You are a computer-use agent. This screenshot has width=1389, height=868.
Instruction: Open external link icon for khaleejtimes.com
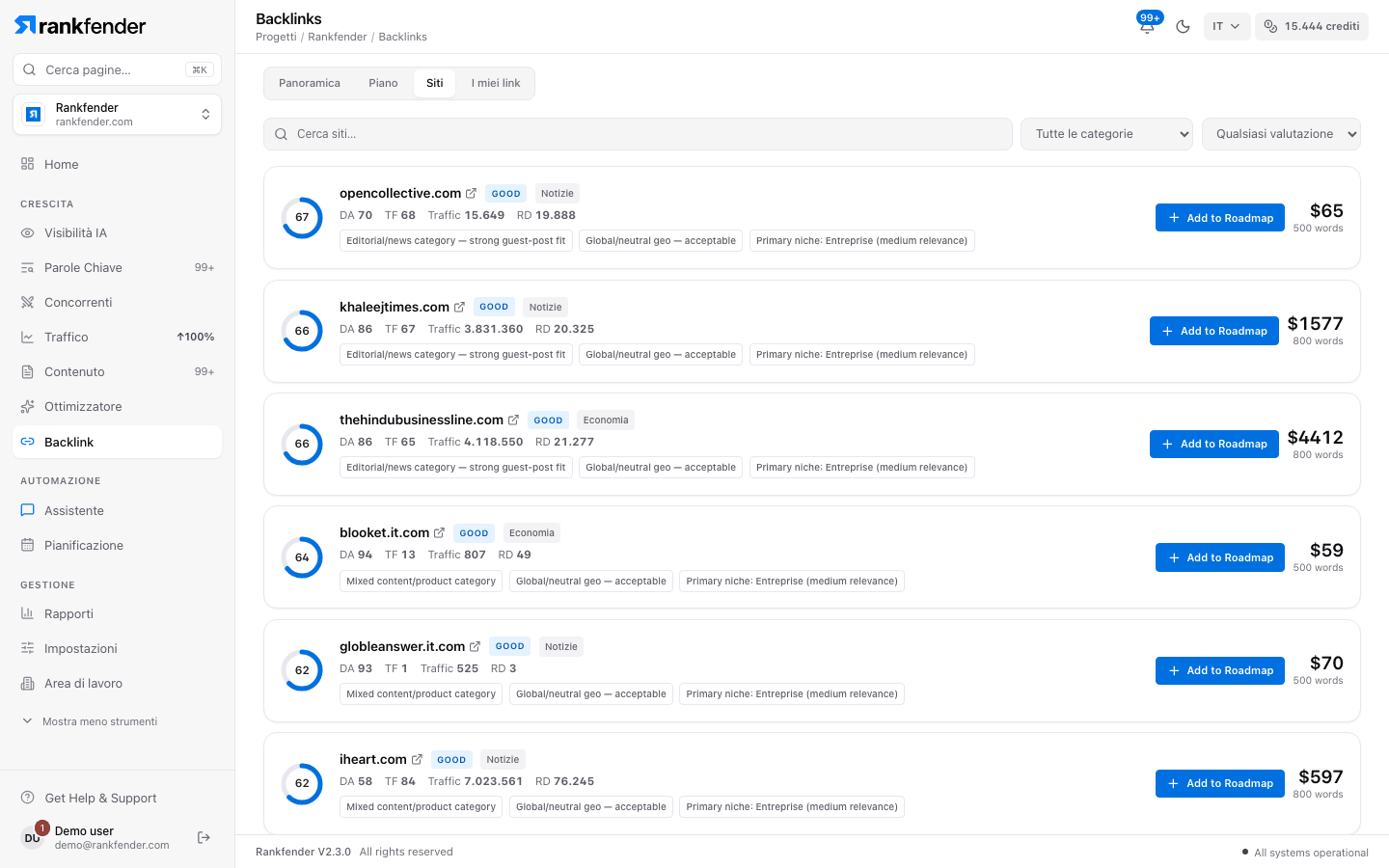pyautogui.click(x=459, y=308)
